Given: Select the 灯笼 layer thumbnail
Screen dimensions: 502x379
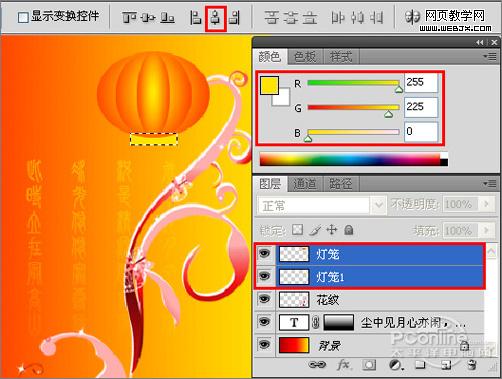Looking at the screenshot, I should click(x=294, y=254).
